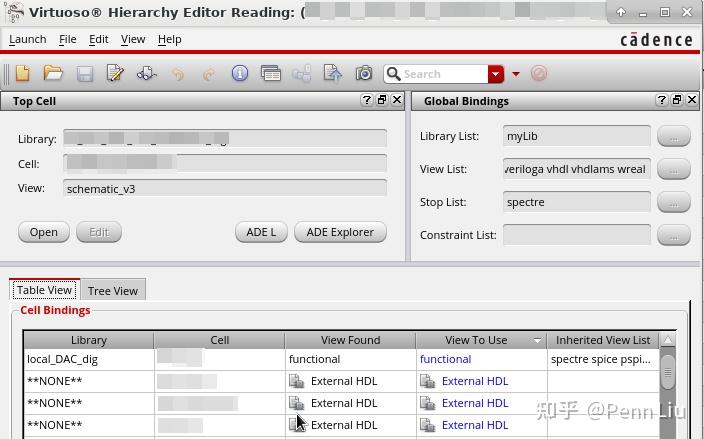
Task: Click the Stop List field containing spectre
Action: point(576,202)
